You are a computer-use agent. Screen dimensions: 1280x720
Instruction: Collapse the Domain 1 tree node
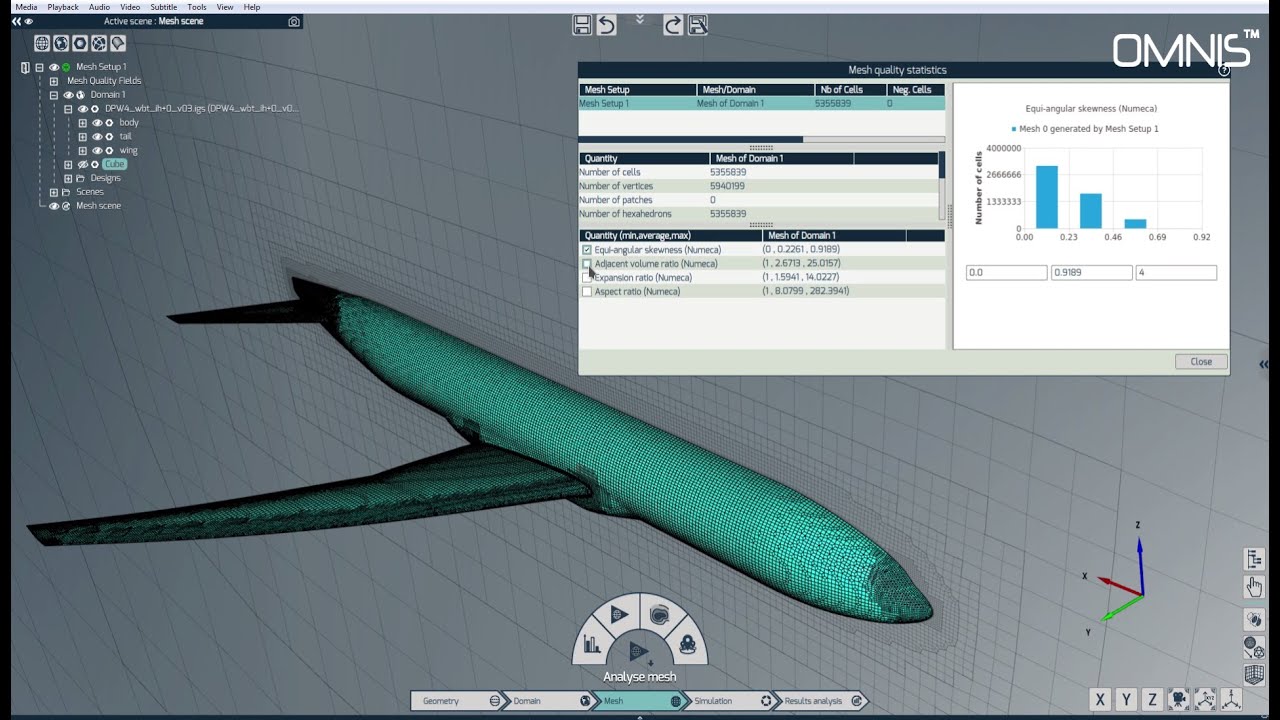click(x=54, y=95)
